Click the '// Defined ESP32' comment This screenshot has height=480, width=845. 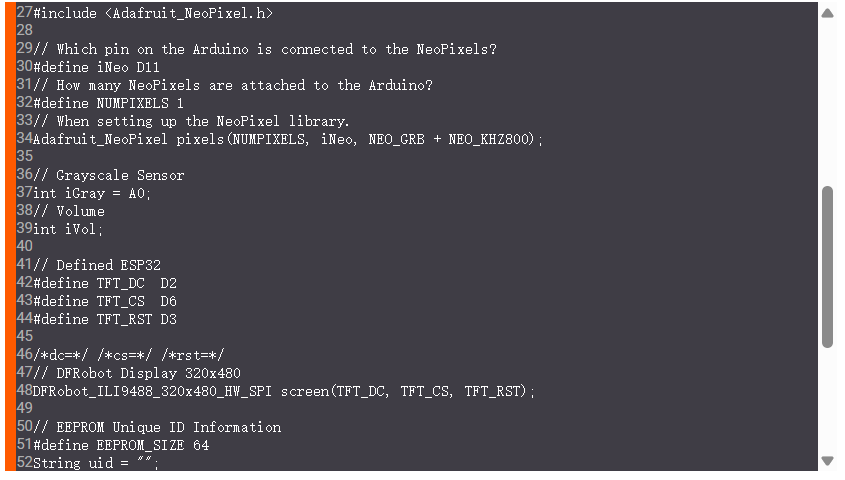coord(97,265)
